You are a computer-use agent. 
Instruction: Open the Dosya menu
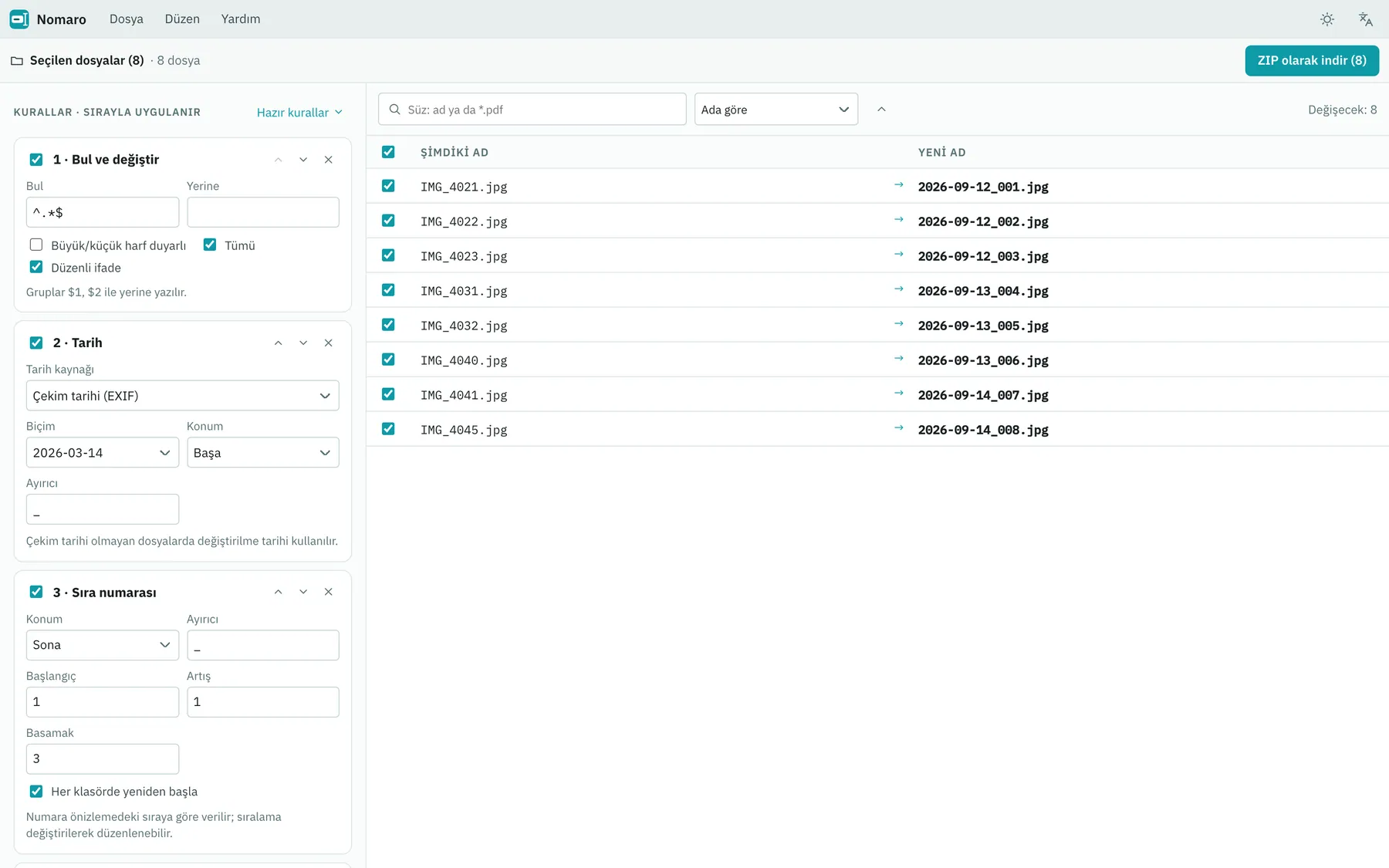point(127,19)
